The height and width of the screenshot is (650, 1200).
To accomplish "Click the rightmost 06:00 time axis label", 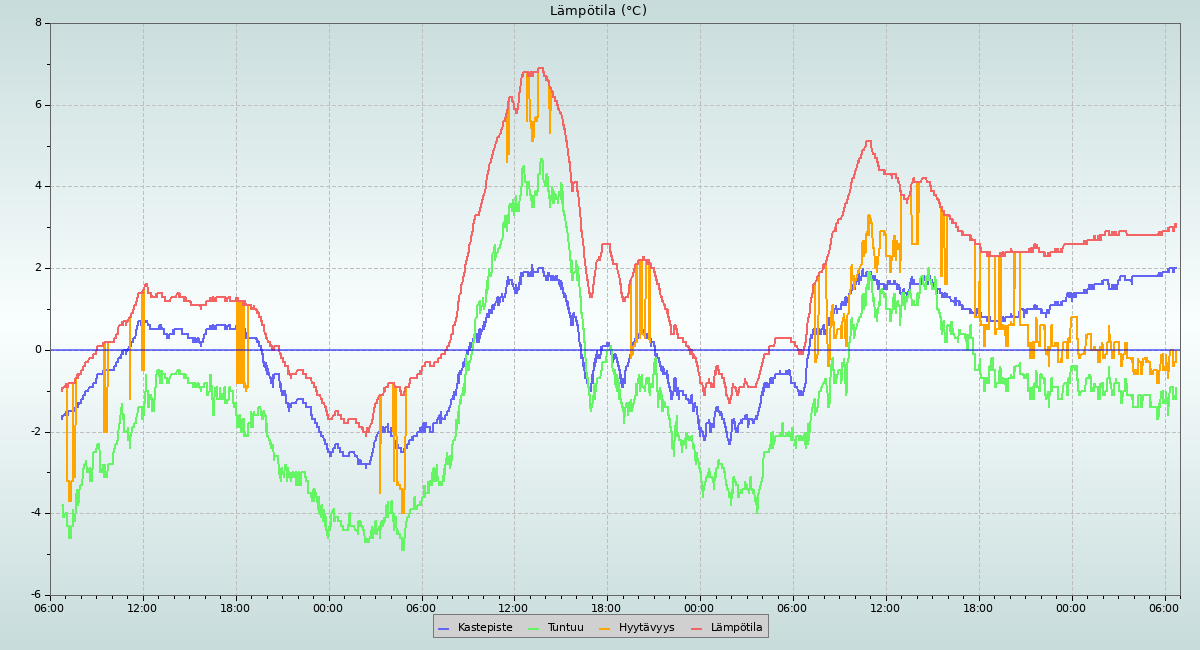I will [1164, 607].
